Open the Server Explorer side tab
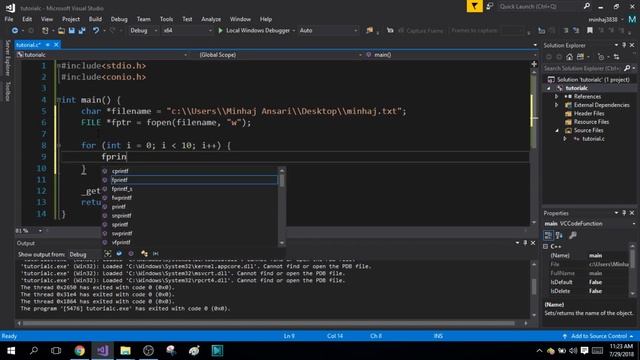This screenshot has width=640, height=360. click(7, 58)
